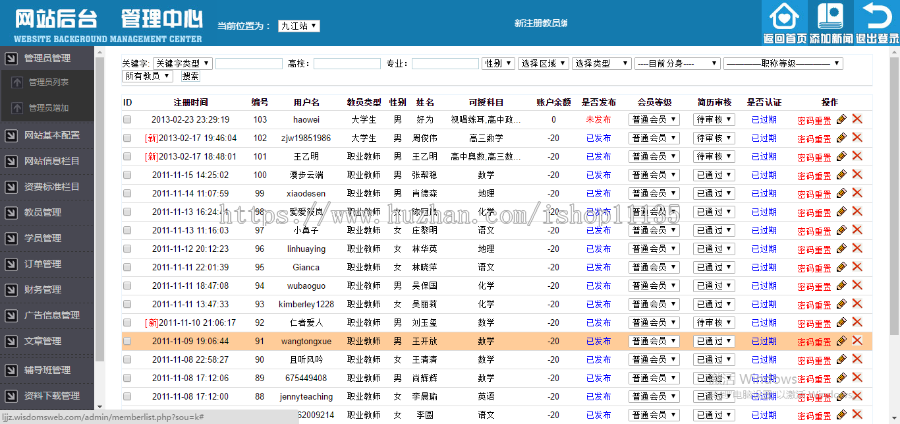The height and width of the screenshot is (424, 900).
Task: Click arrow icon beside 管理员管理
Action: 11,58
